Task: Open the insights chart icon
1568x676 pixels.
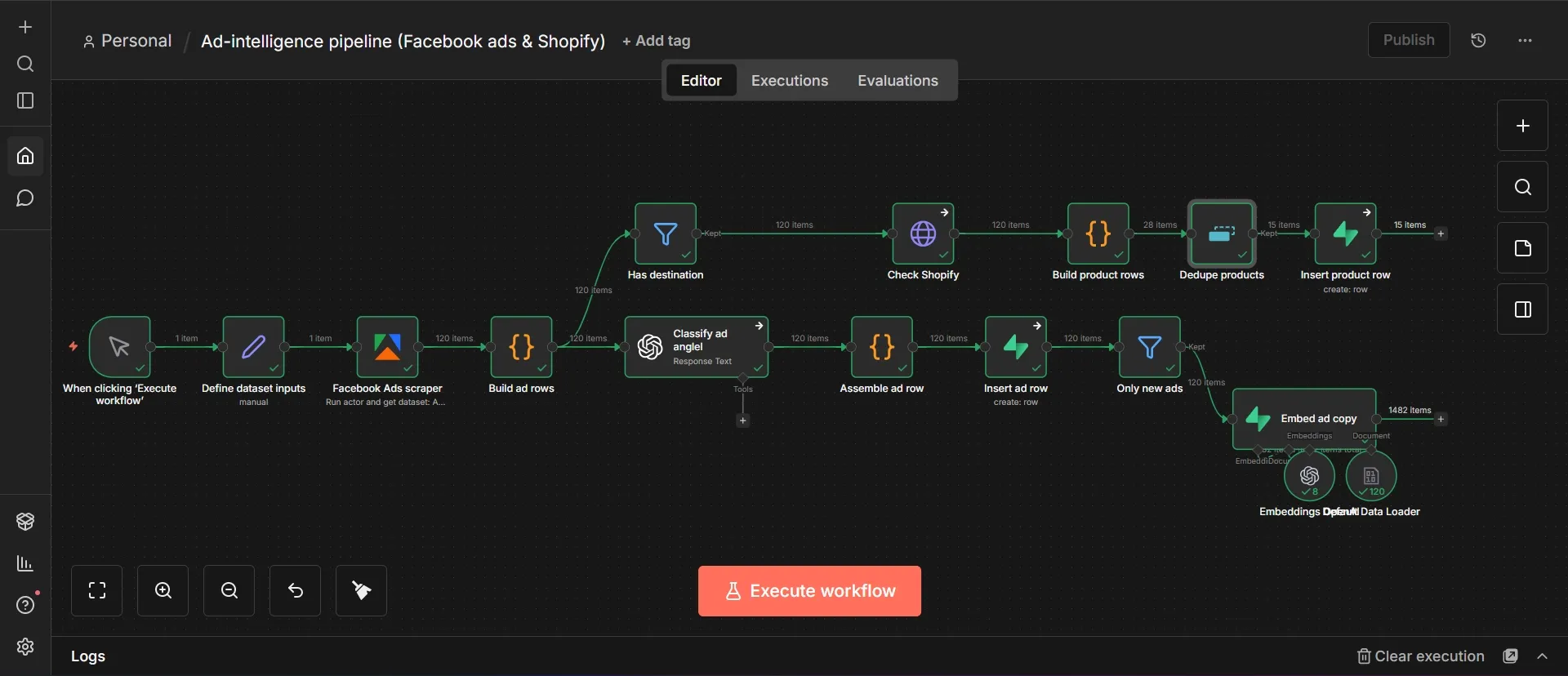Action: pyautogui.click(x=25, y=563)
